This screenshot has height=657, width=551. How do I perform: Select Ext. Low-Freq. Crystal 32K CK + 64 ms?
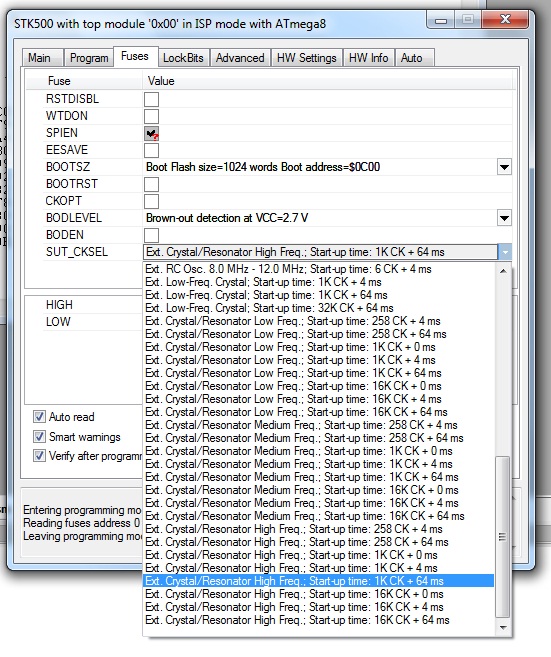point(318,308)
